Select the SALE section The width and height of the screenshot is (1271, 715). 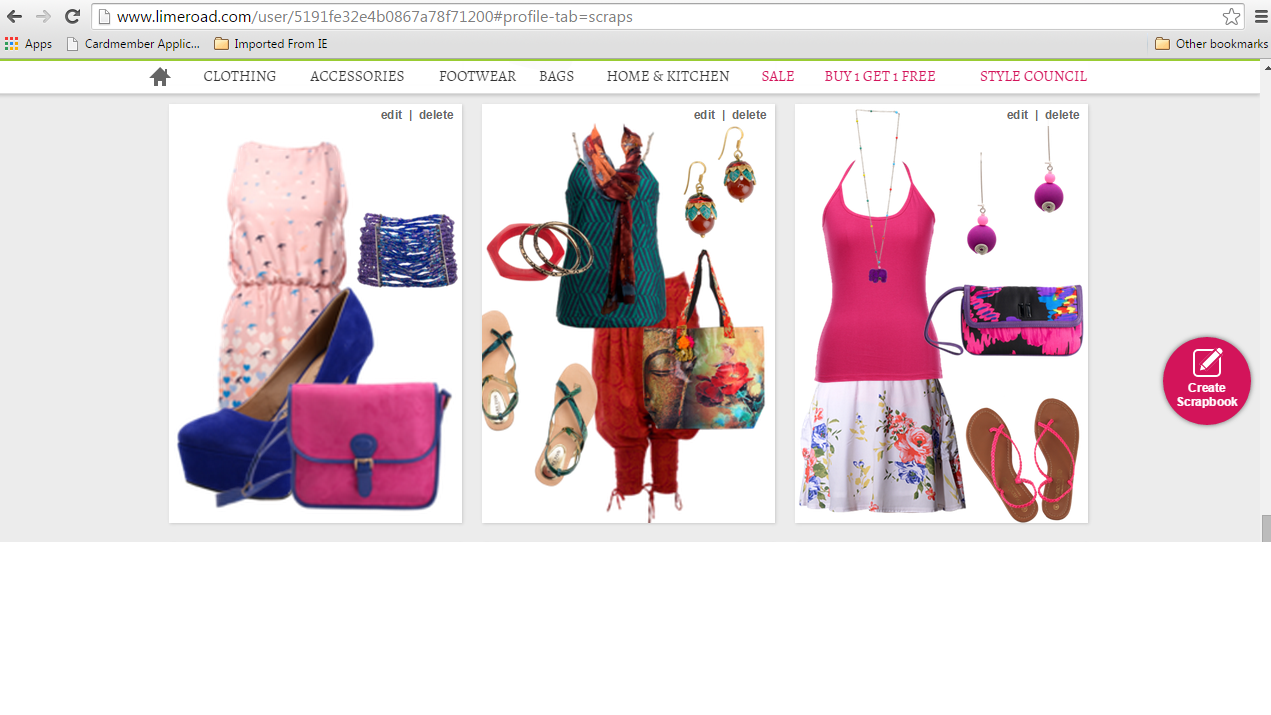(x=777, y=76)
